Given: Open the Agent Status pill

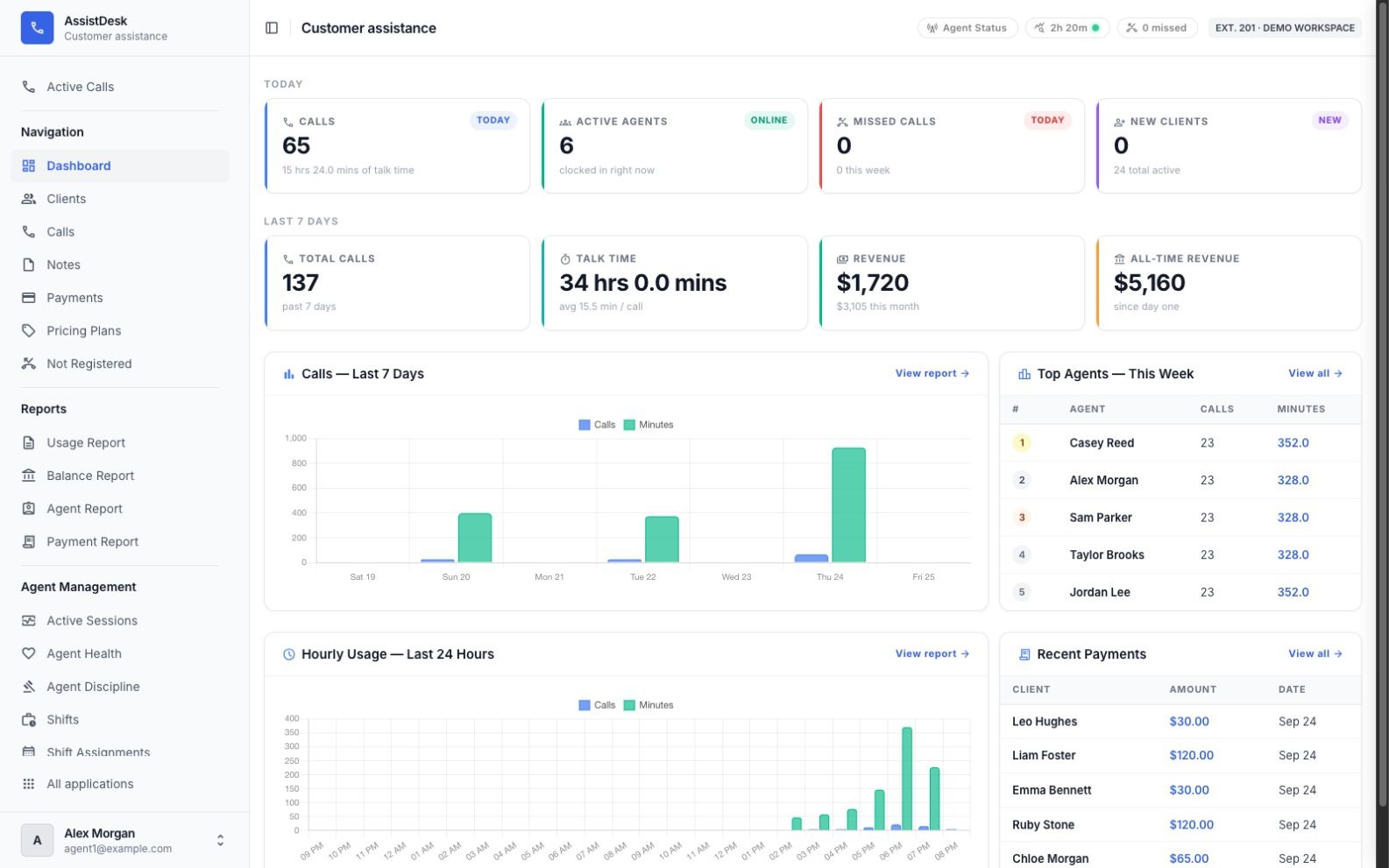Looking at the screenshot, I should (967, 28).
